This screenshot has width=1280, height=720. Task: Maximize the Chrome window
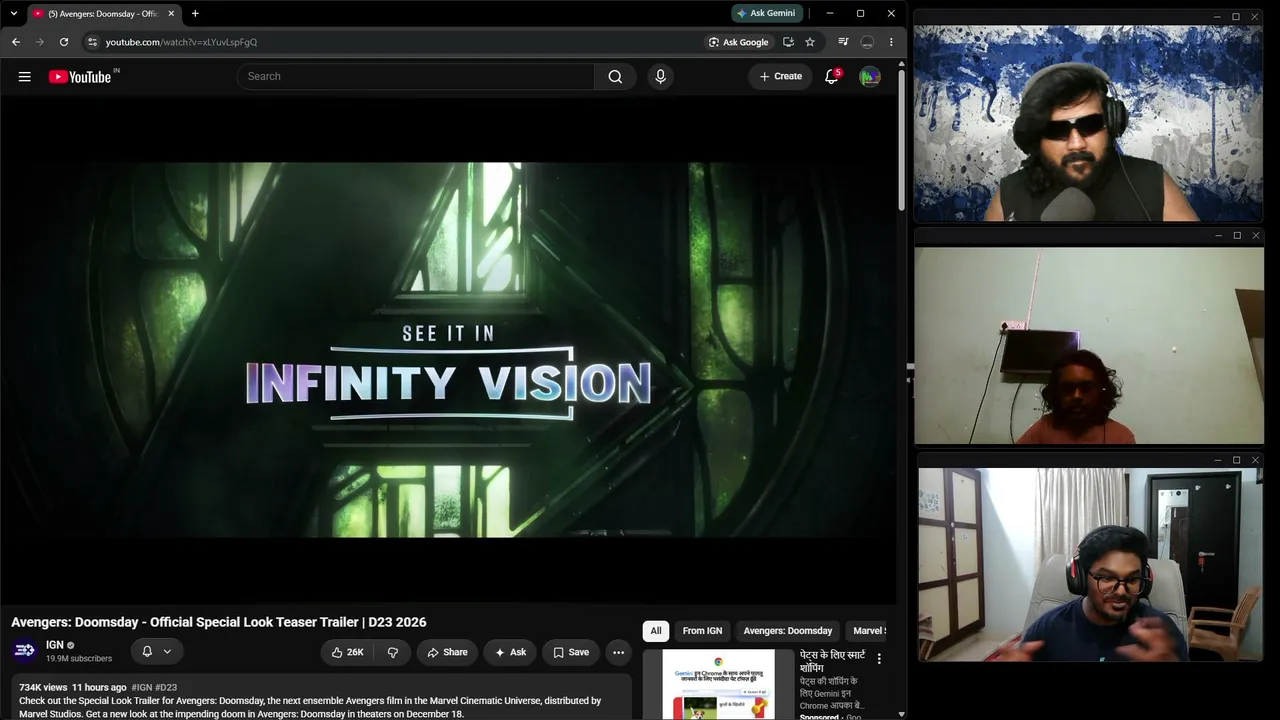coord(860,13)
